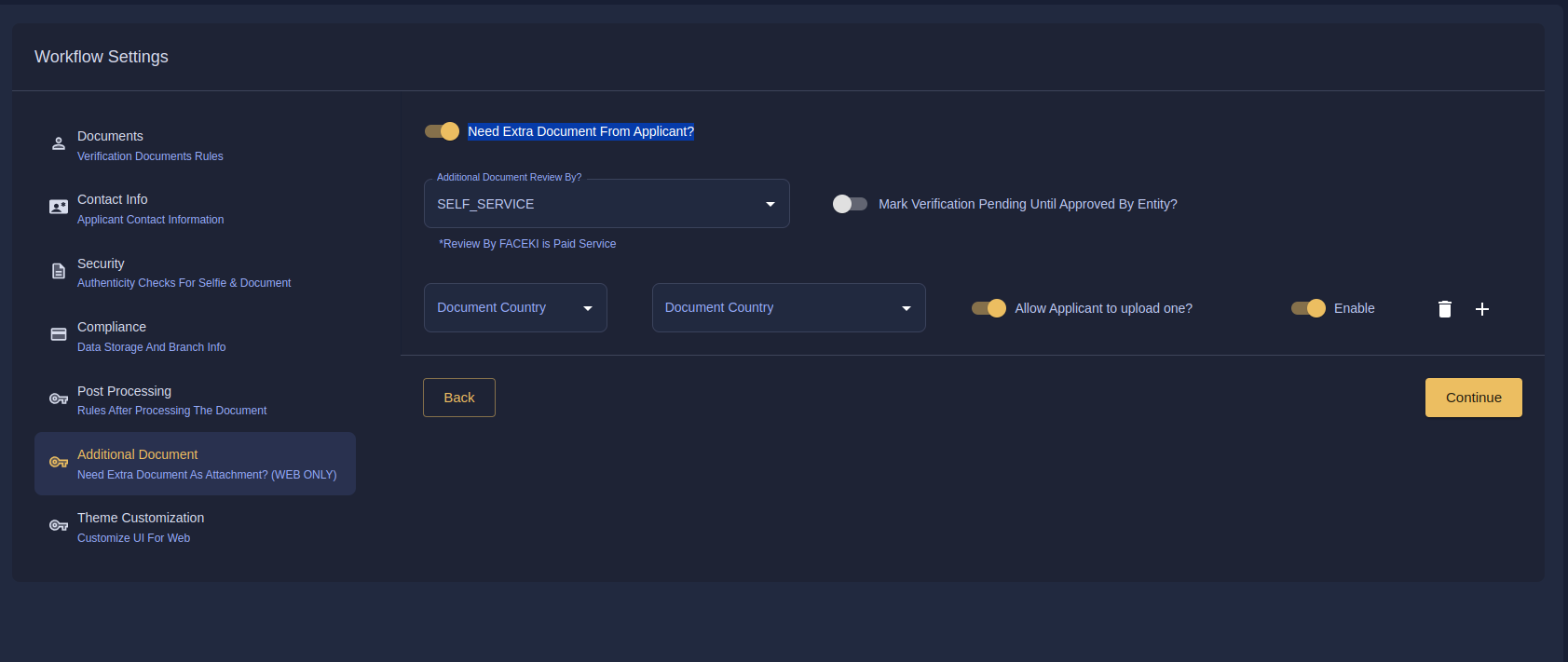Go to Theme Customization section
The image size is (1568, 662).
tap(141, 527)
